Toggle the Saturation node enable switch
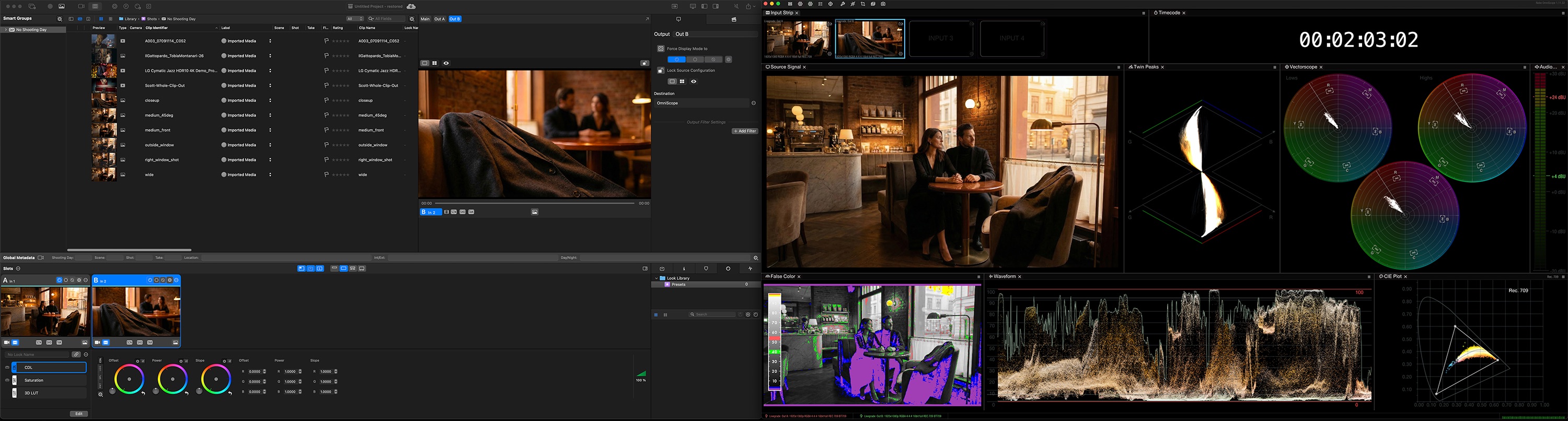The image size is (1568, 421). click(7, 380)
